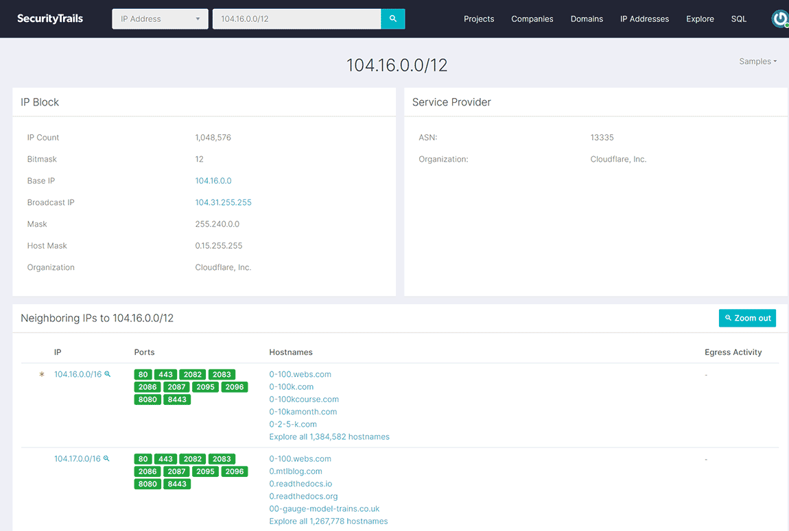
Task: Open the Explore menu
Action: tap(700, 19)
